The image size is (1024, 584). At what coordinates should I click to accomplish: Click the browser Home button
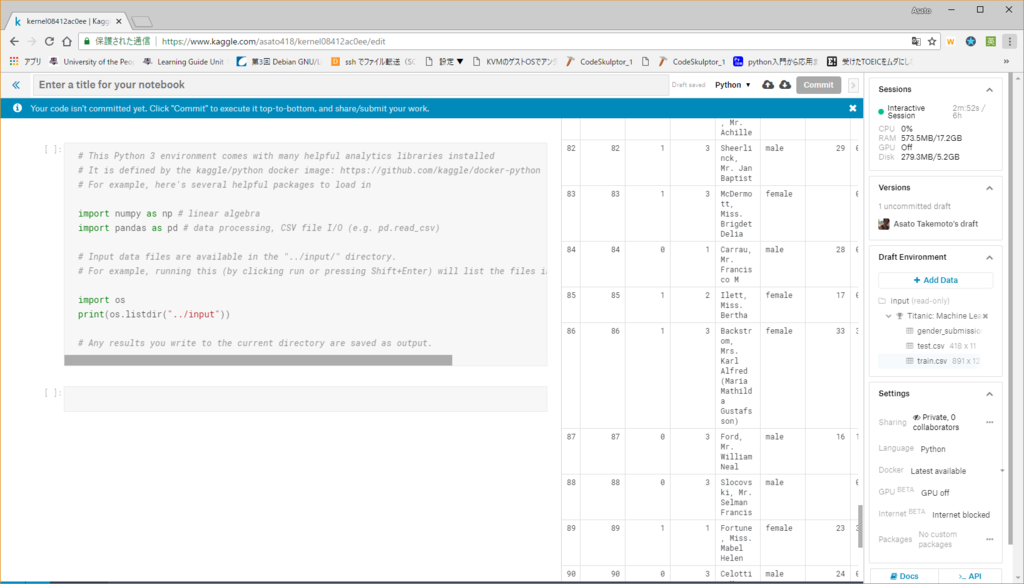tap(67, 41)
